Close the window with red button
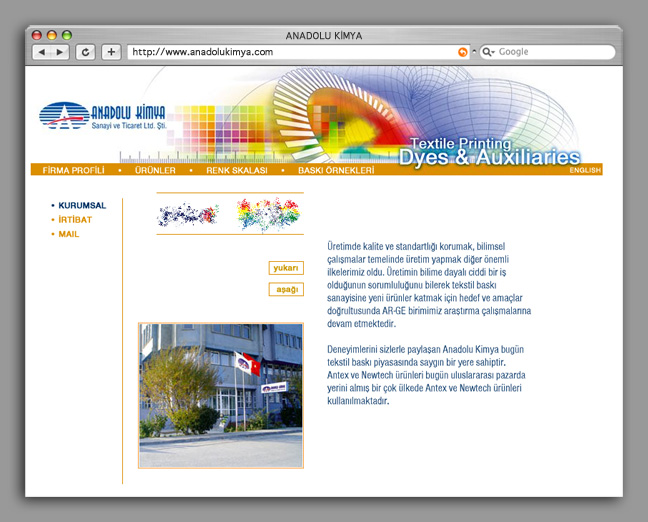The height and width of the screenshot is (522, 648). click(x=37, y=35)
